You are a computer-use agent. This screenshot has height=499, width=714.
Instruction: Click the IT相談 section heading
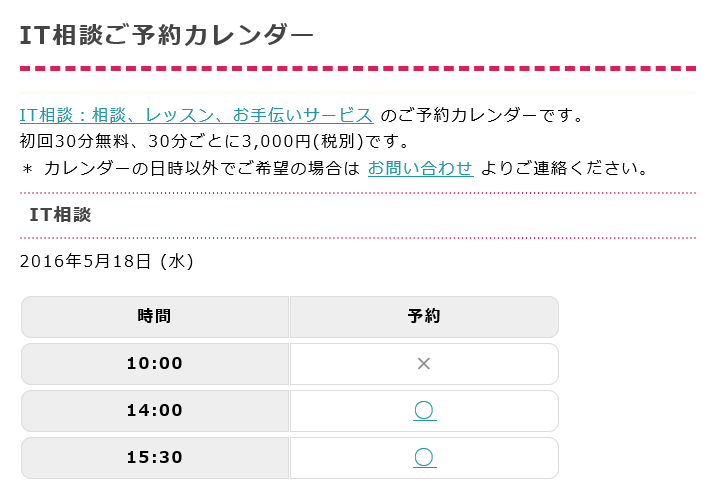(61, 215)
